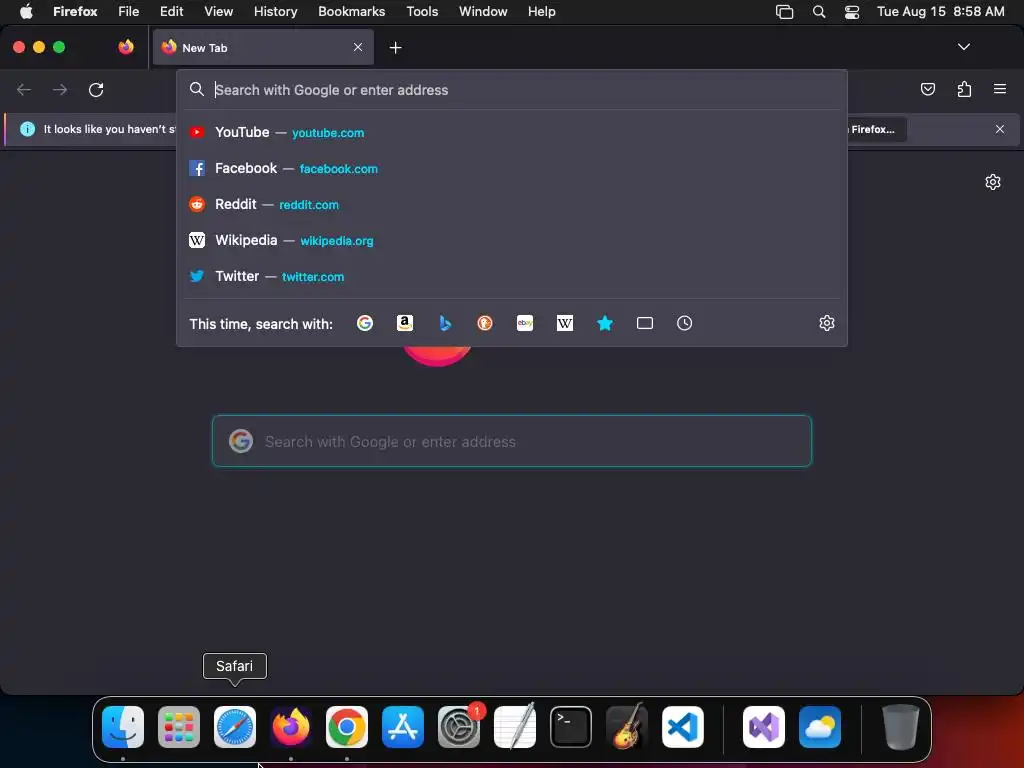The image size is (1024, 768).
Task: Open the new tab page personalize gear
Action: pyautogui.click(x=993, y=182)
